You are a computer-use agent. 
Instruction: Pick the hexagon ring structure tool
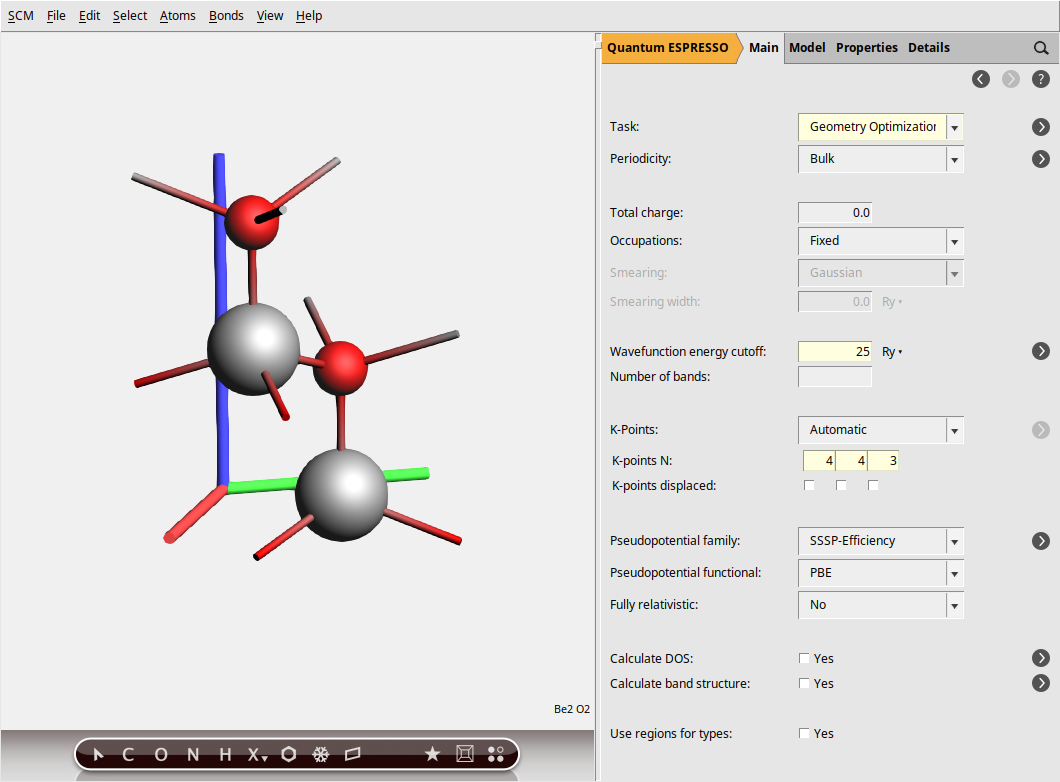pos(289,755)
